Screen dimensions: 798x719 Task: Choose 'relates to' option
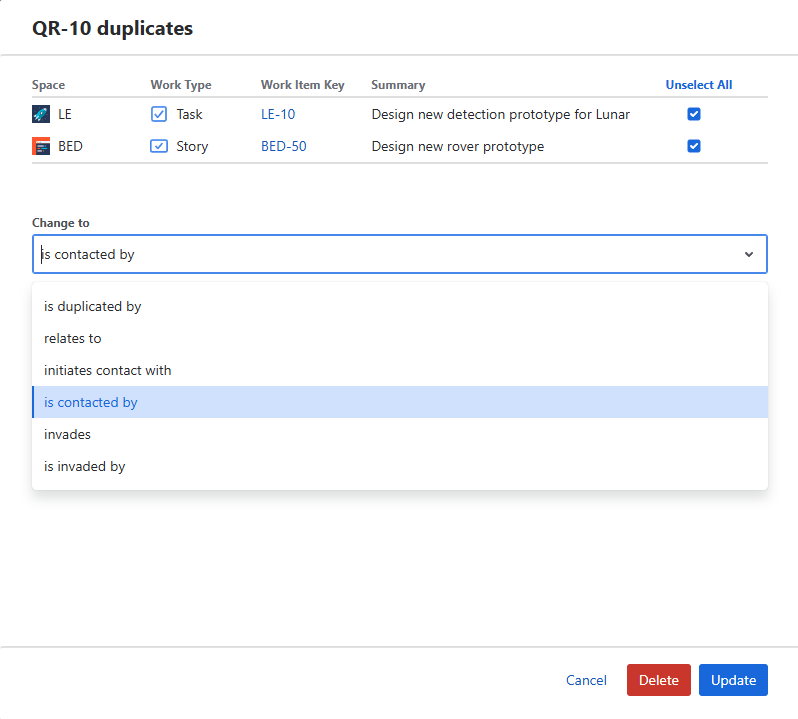point(400,338)
